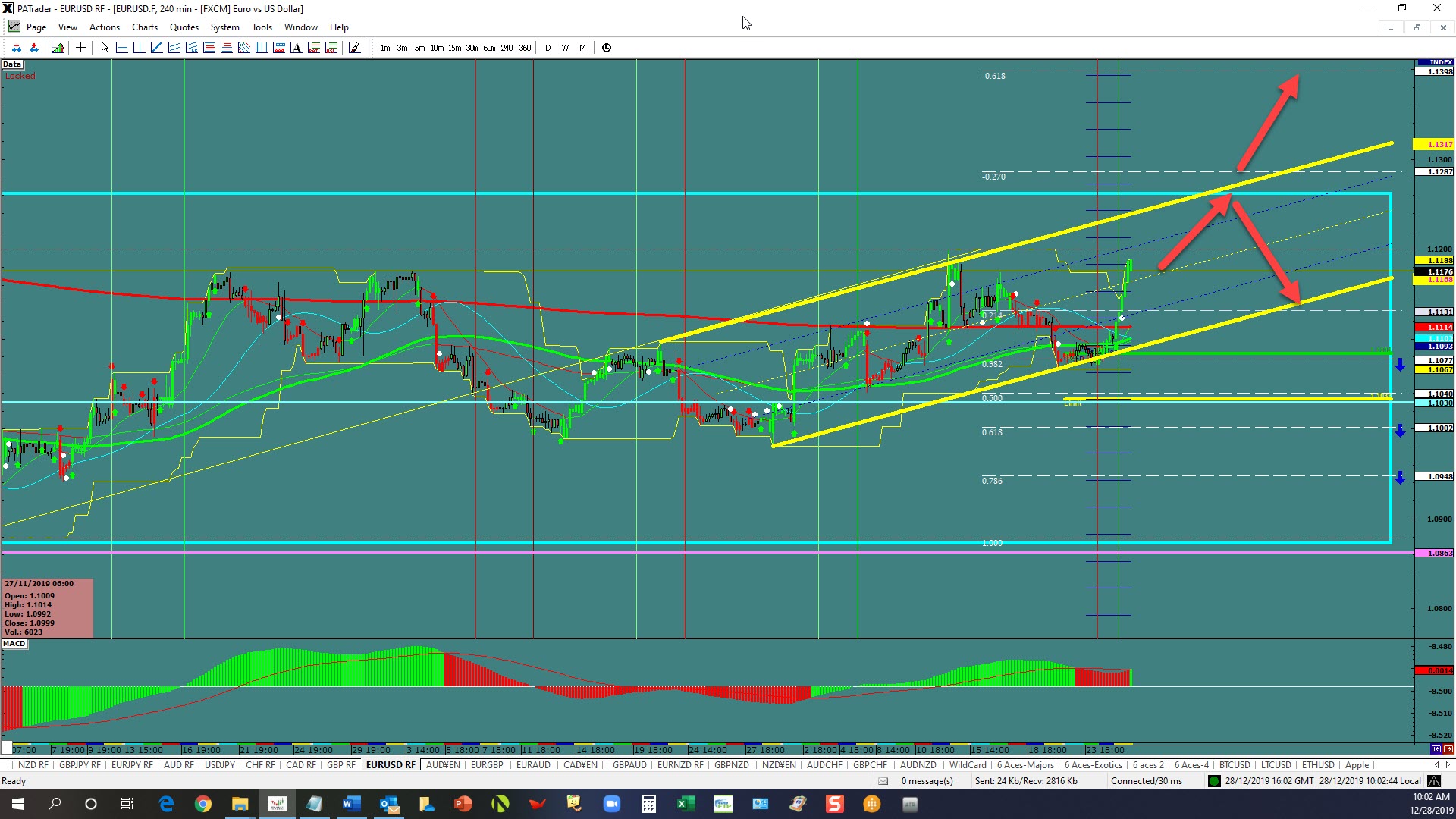Click the PRT pivot lines tool icon
The width and height of the screenshot is (1456, 819).
[x=313, y=48]
